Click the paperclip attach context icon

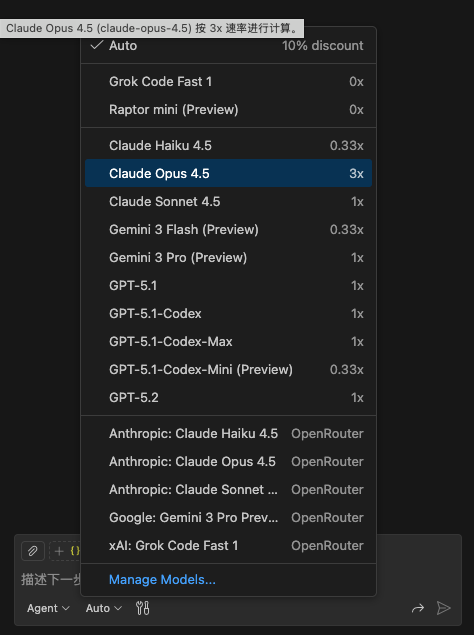[32, 551]
